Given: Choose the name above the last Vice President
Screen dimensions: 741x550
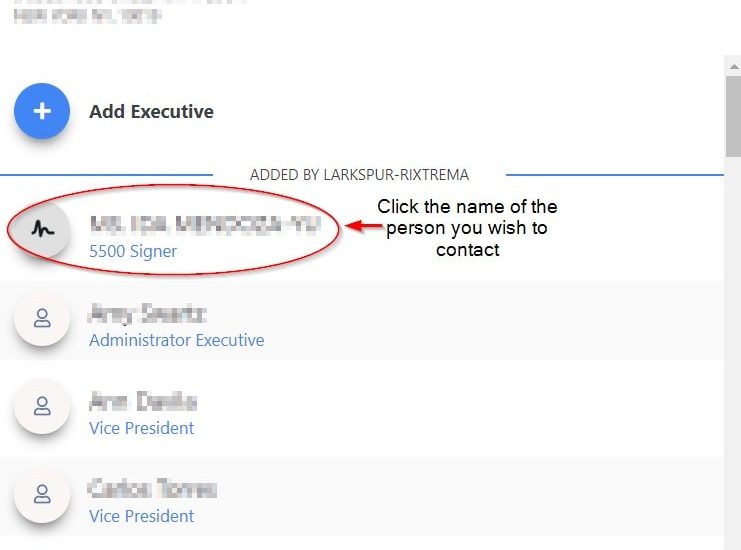Looking at the screenshot, I should 152,491.
